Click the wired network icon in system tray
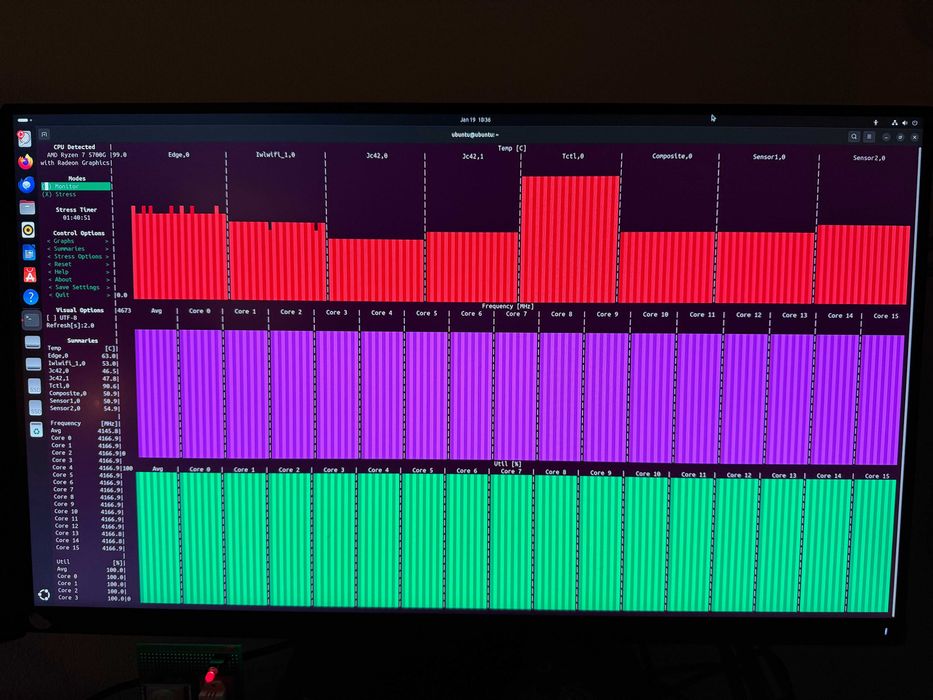 [x=894, y=123]
